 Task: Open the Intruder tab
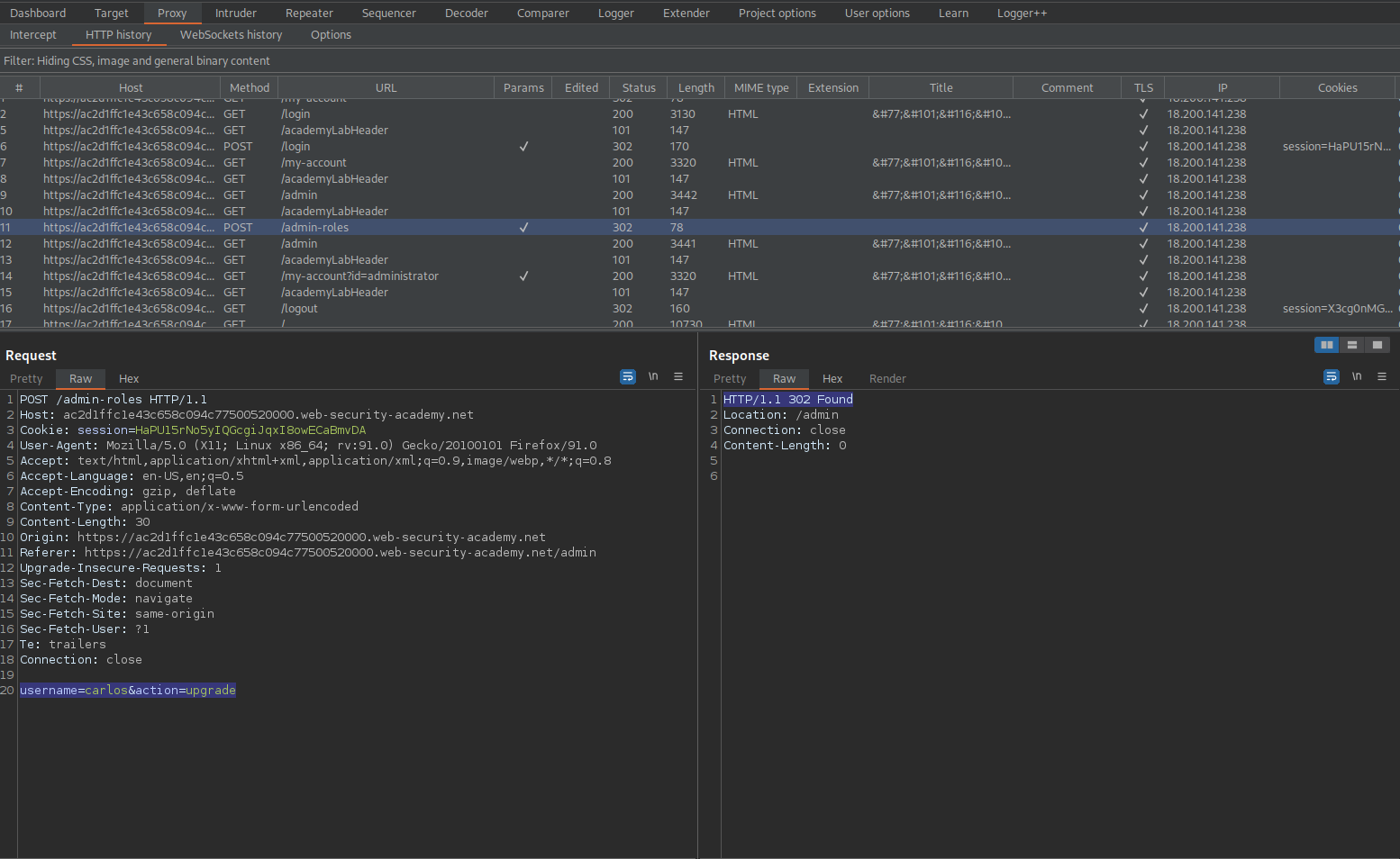click(236, 13)
